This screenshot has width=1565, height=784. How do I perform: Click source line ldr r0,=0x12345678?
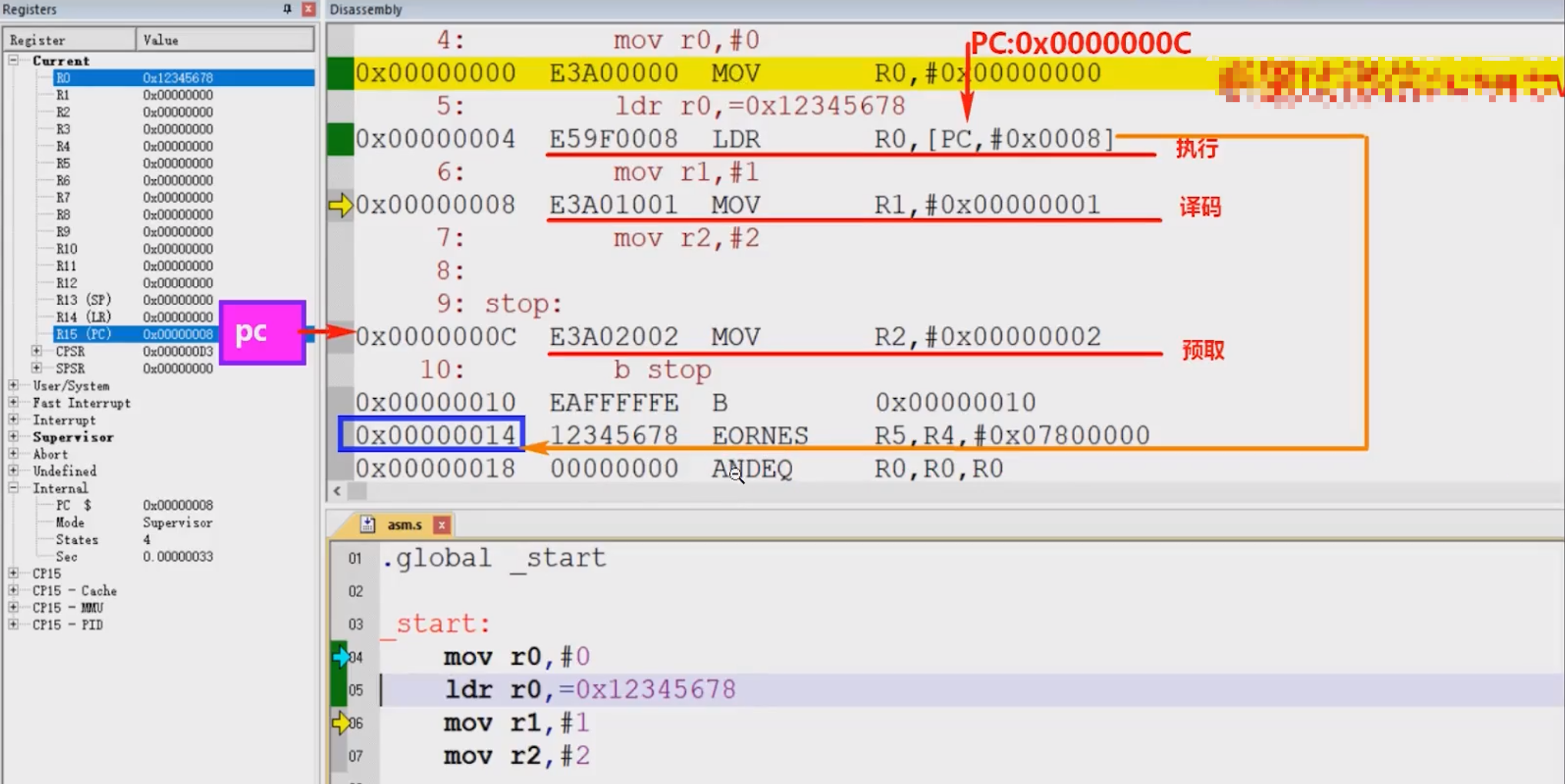click(590, 689)
